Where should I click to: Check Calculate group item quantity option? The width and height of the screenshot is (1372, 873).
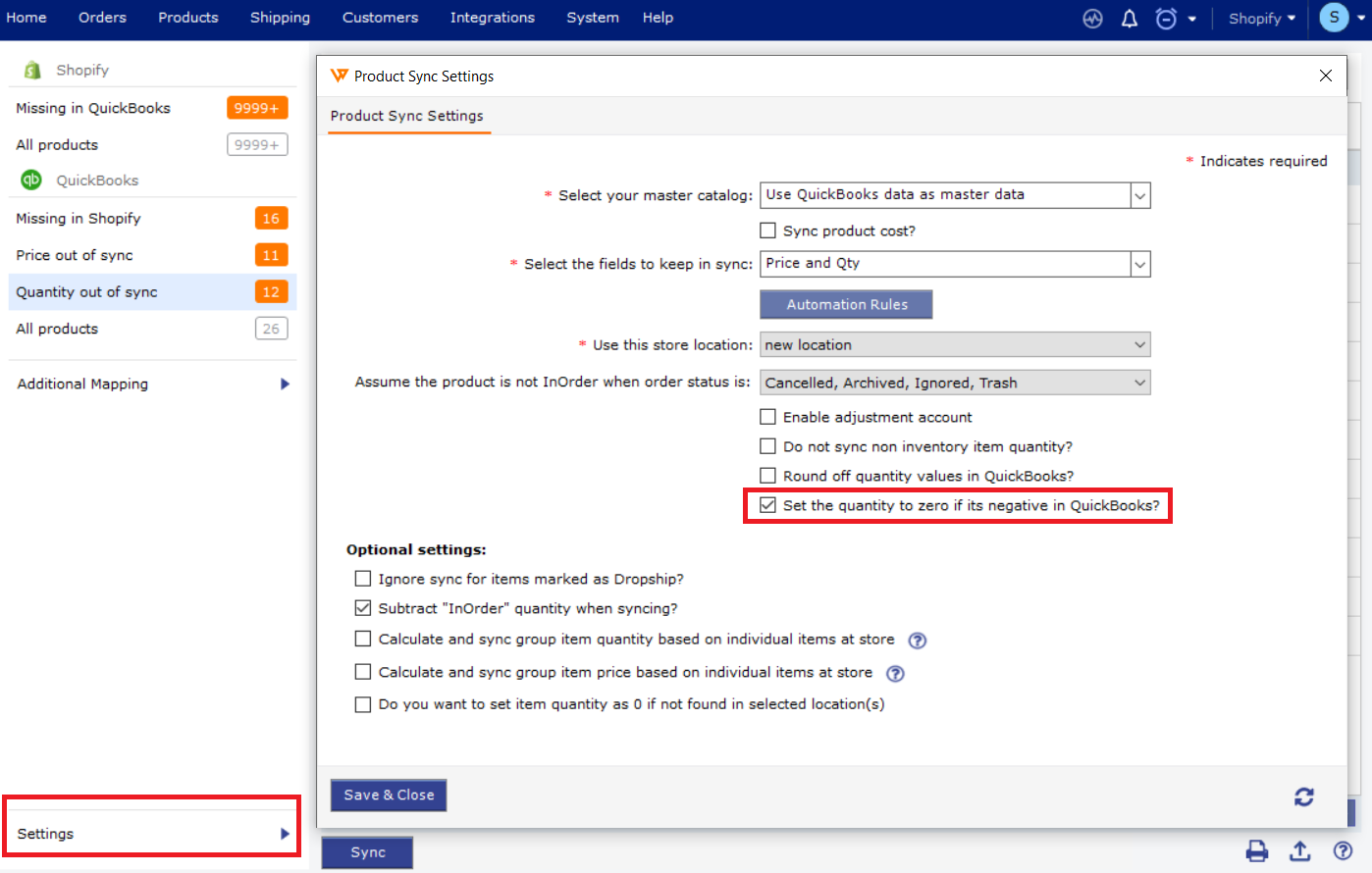(363, 639)
